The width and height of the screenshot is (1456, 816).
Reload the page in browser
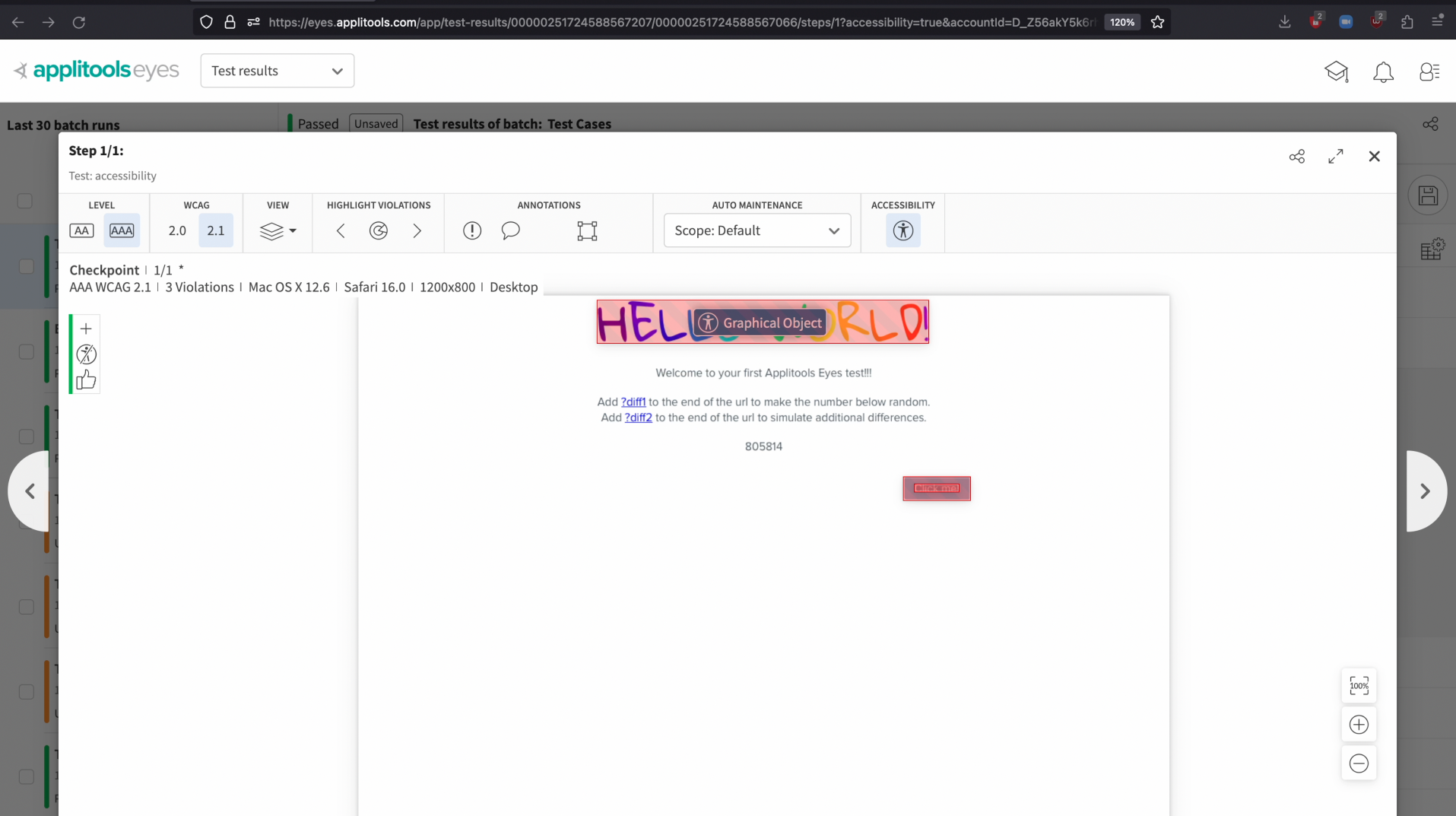(79, 22)
